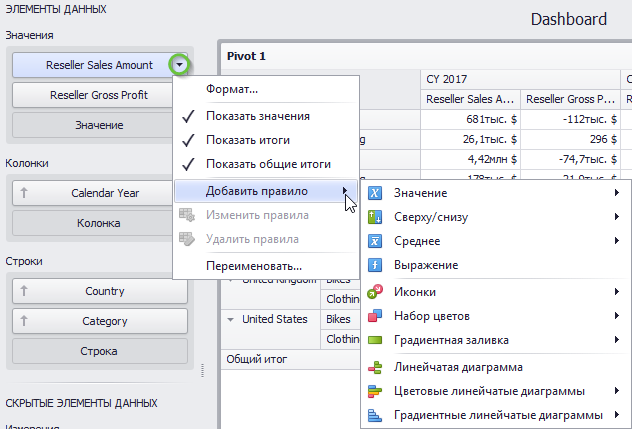632x429 pixels.
Task: Click the Выражение function icon
Action: pyautogui.click(x=374, y=265)
